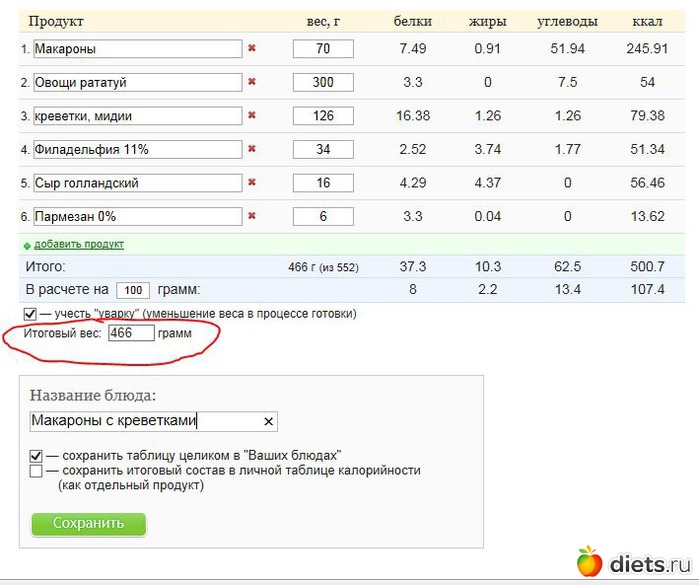Click the weight field for Овощи рататуй
The height and width of the screenshot is (585, 699).
(x=322, y=82)
